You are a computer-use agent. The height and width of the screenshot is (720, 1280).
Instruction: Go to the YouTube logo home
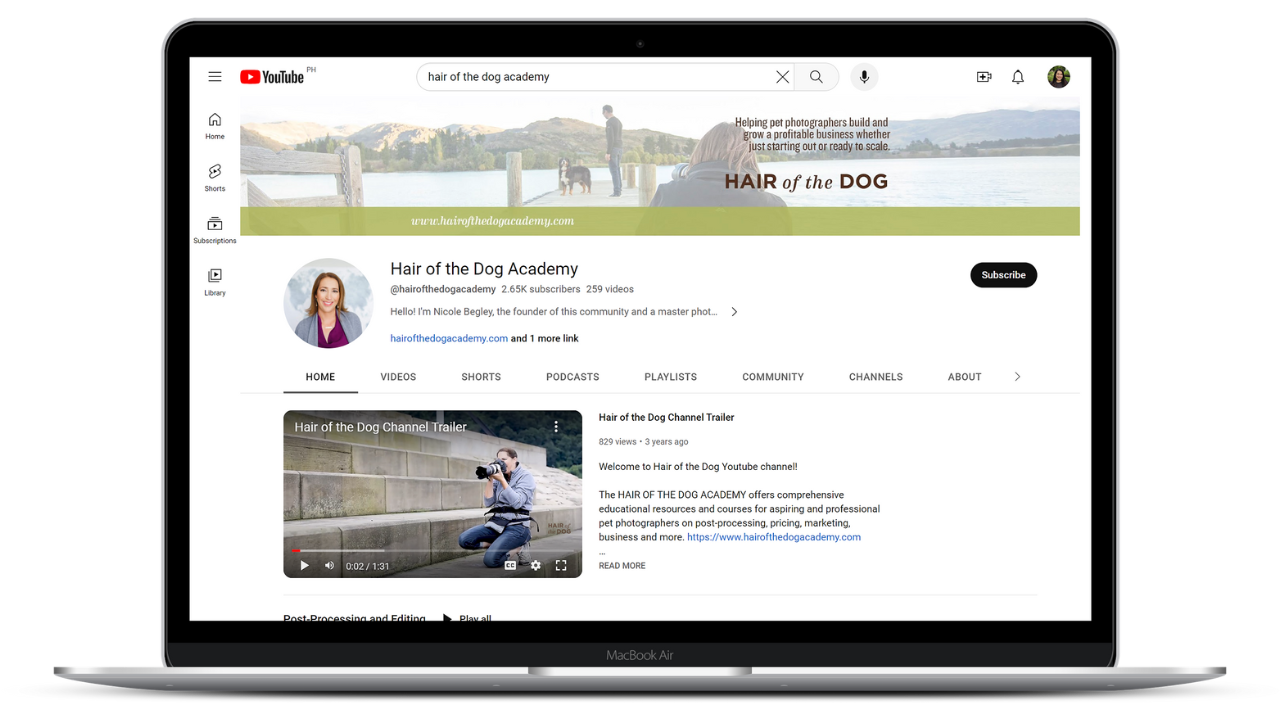pos(272,77)
